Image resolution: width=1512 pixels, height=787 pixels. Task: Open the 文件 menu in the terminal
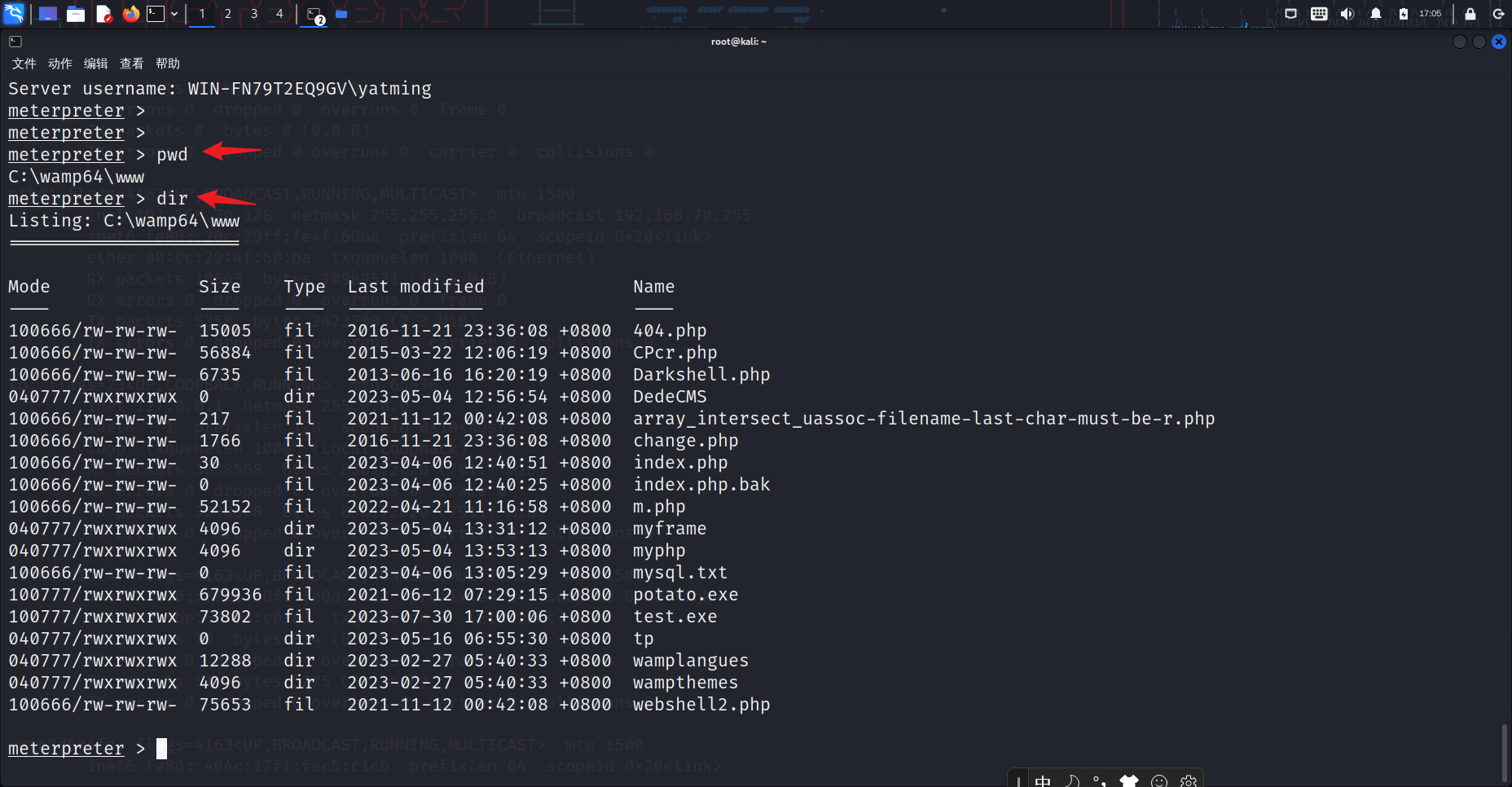point(23,64)
